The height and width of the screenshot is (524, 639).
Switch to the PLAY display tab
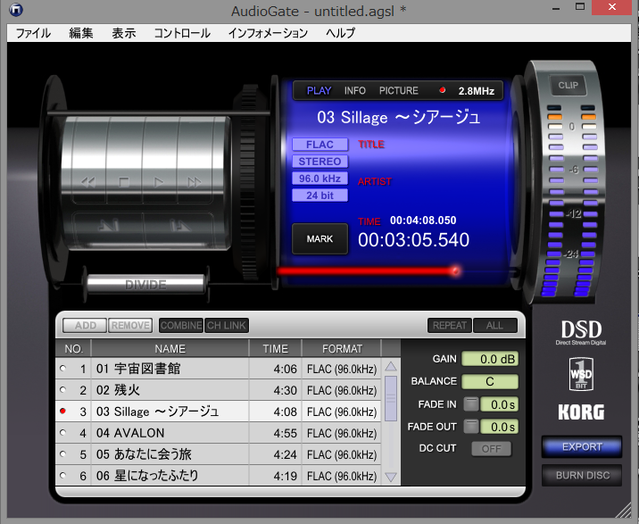click(x=319, y=90)
